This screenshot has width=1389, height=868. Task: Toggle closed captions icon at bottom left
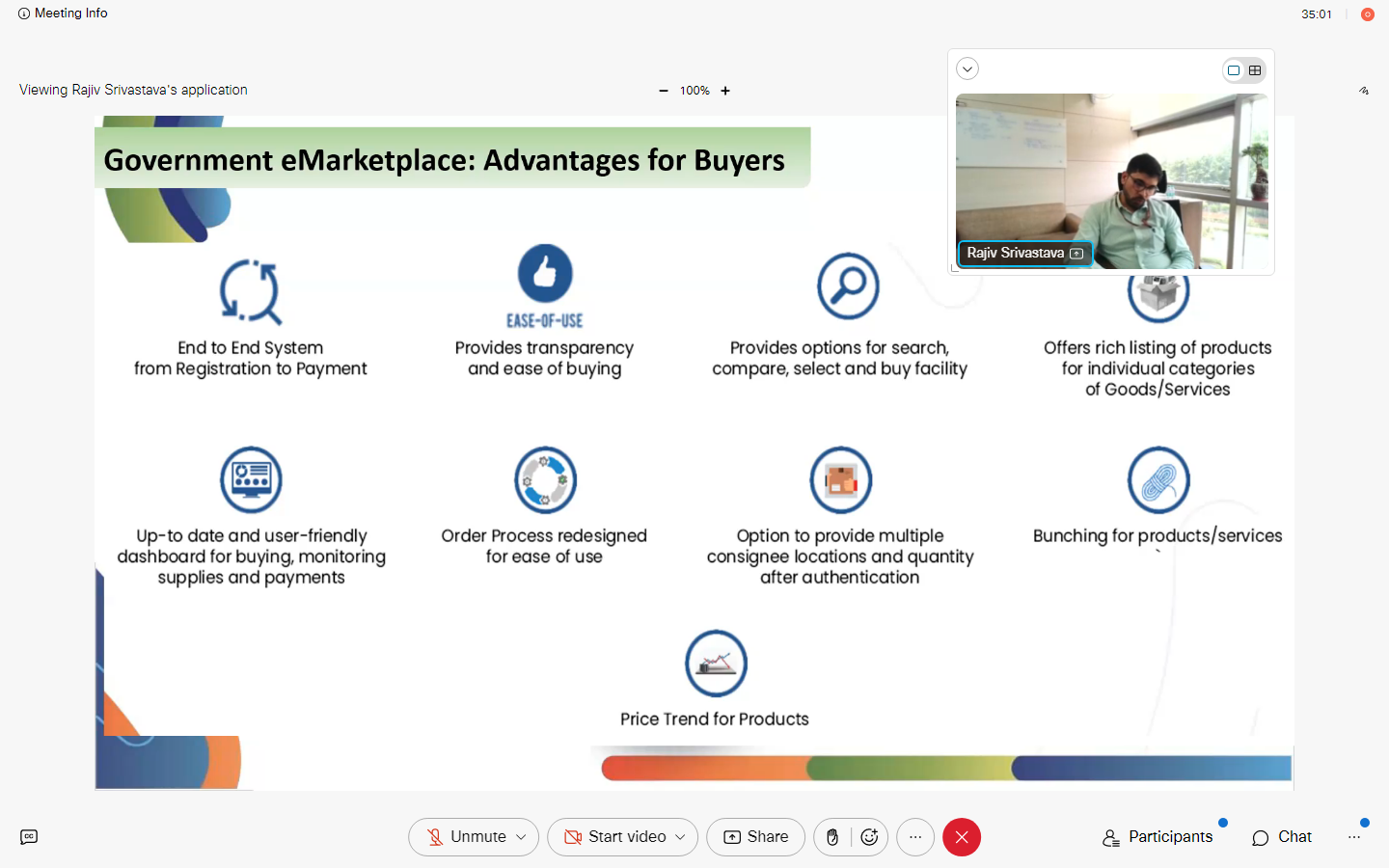click(x=29, y=837)
